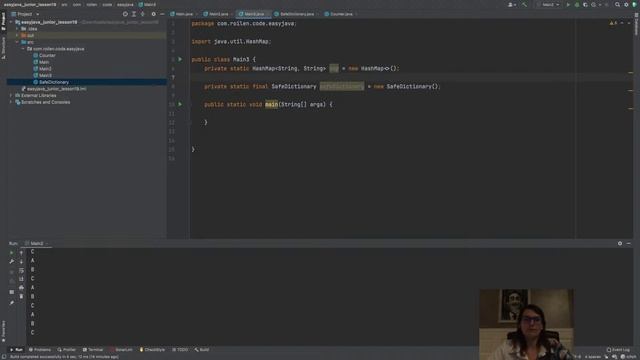
Task: Open run configuration wrench in Run panel
Action: point(11,261)
